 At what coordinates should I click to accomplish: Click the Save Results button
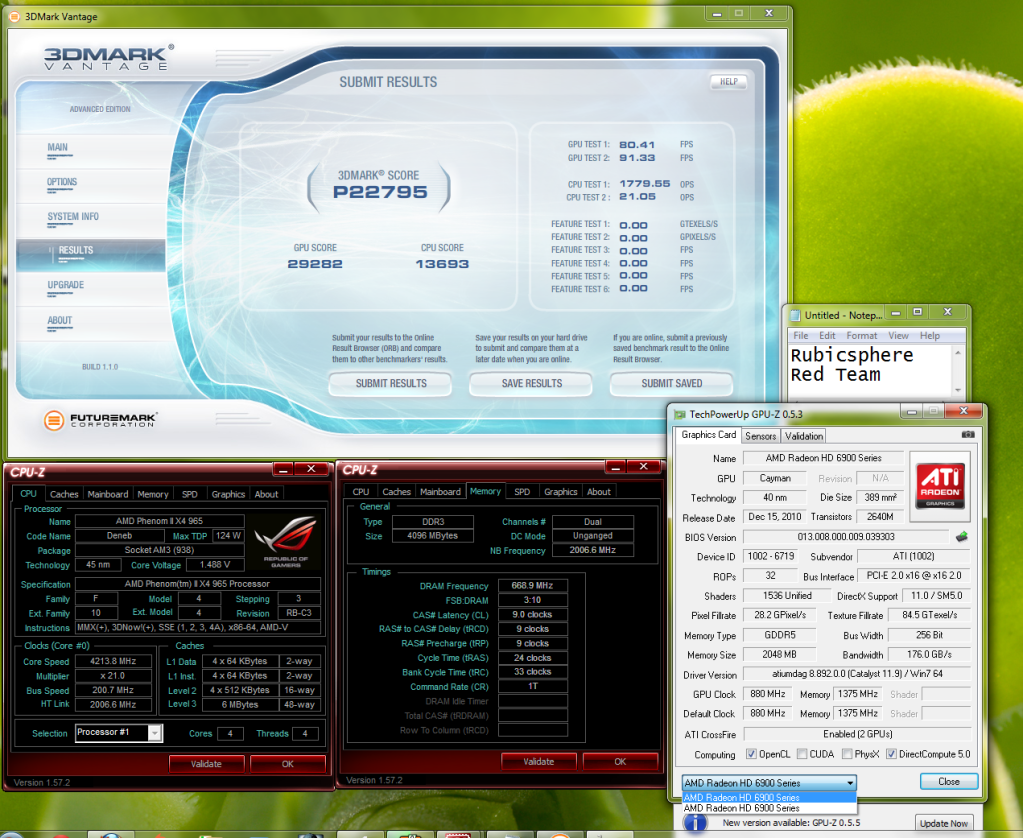[x=531, y=384]
